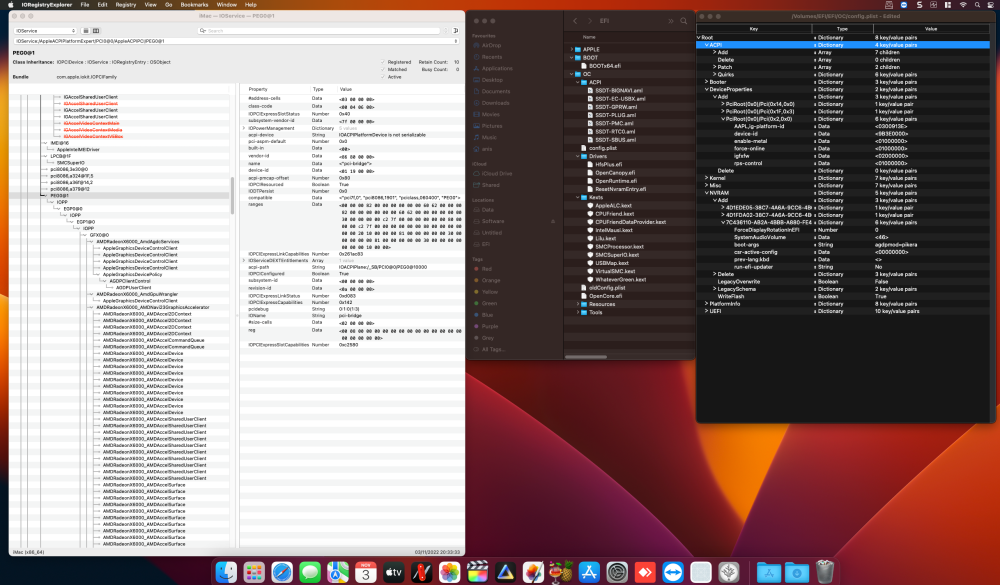Viewport: 1000px width, 585px height.
Task: Open System Preferences from the Dock
Action: click(x=617, y=572)
